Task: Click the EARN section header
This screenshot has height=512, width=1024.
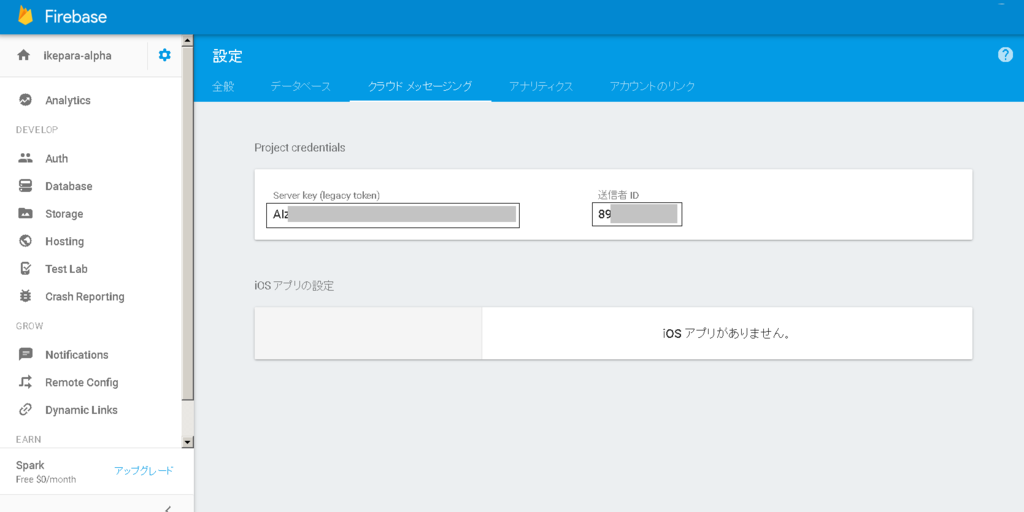Action: 28,440
